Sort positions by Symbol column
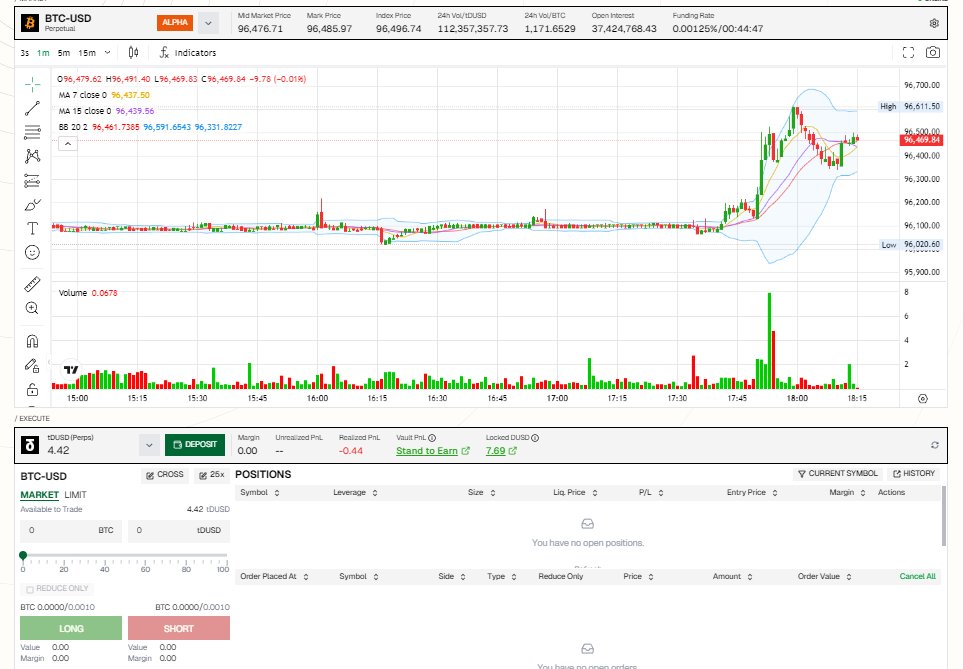Image resolution: width=963 pixels, height=669 pixels. click(x=260, y=493)
